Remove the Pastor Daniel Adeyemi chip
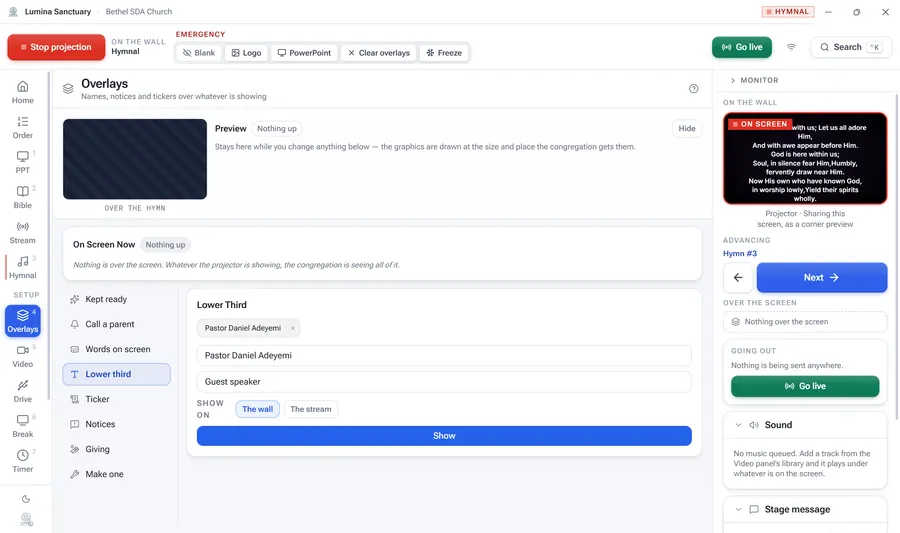The width and height of the screenshot is (900, 533). click(x=292, y=328)
